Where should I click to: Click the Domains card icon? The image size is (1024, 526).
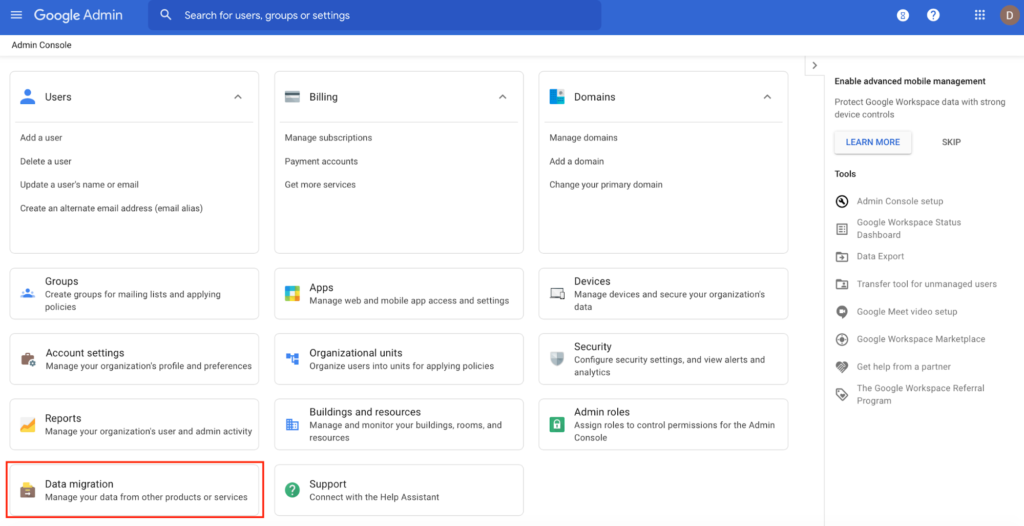[556, 97]
